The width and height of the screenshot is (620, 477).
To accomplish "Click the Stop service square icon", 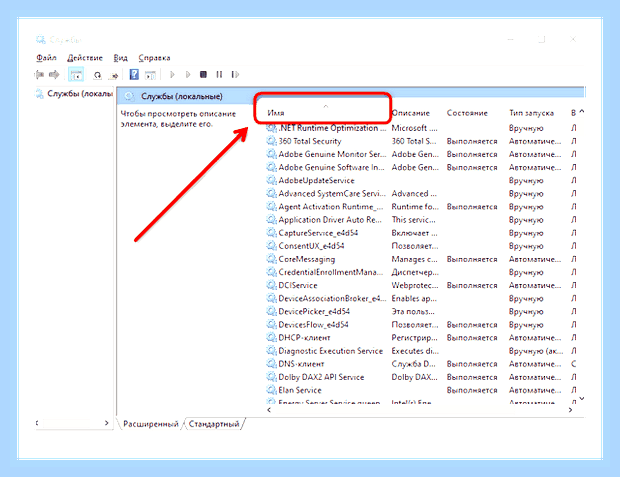I will [203, 74].
